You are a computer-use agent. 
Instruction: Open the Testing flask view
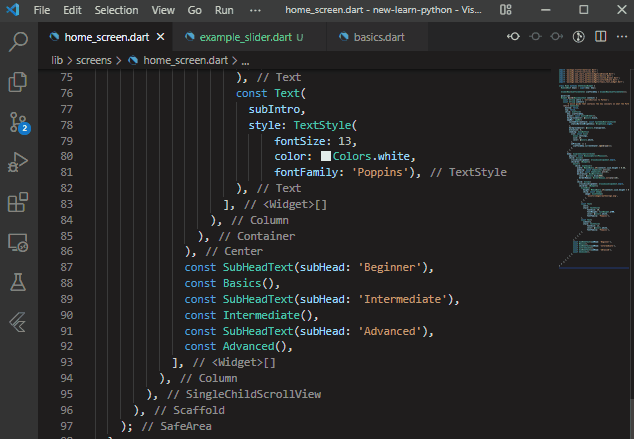[18, 283]
